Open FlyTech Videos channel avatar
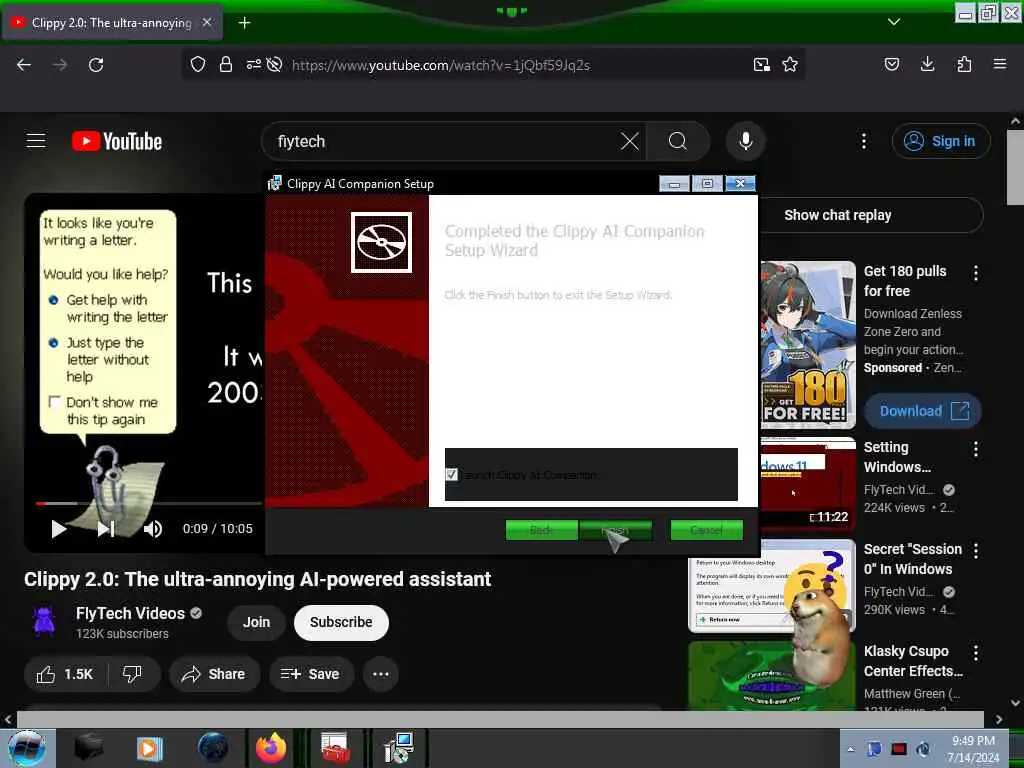The width and height of the screenshot is (1024, 768). click(x=44, y=621)
